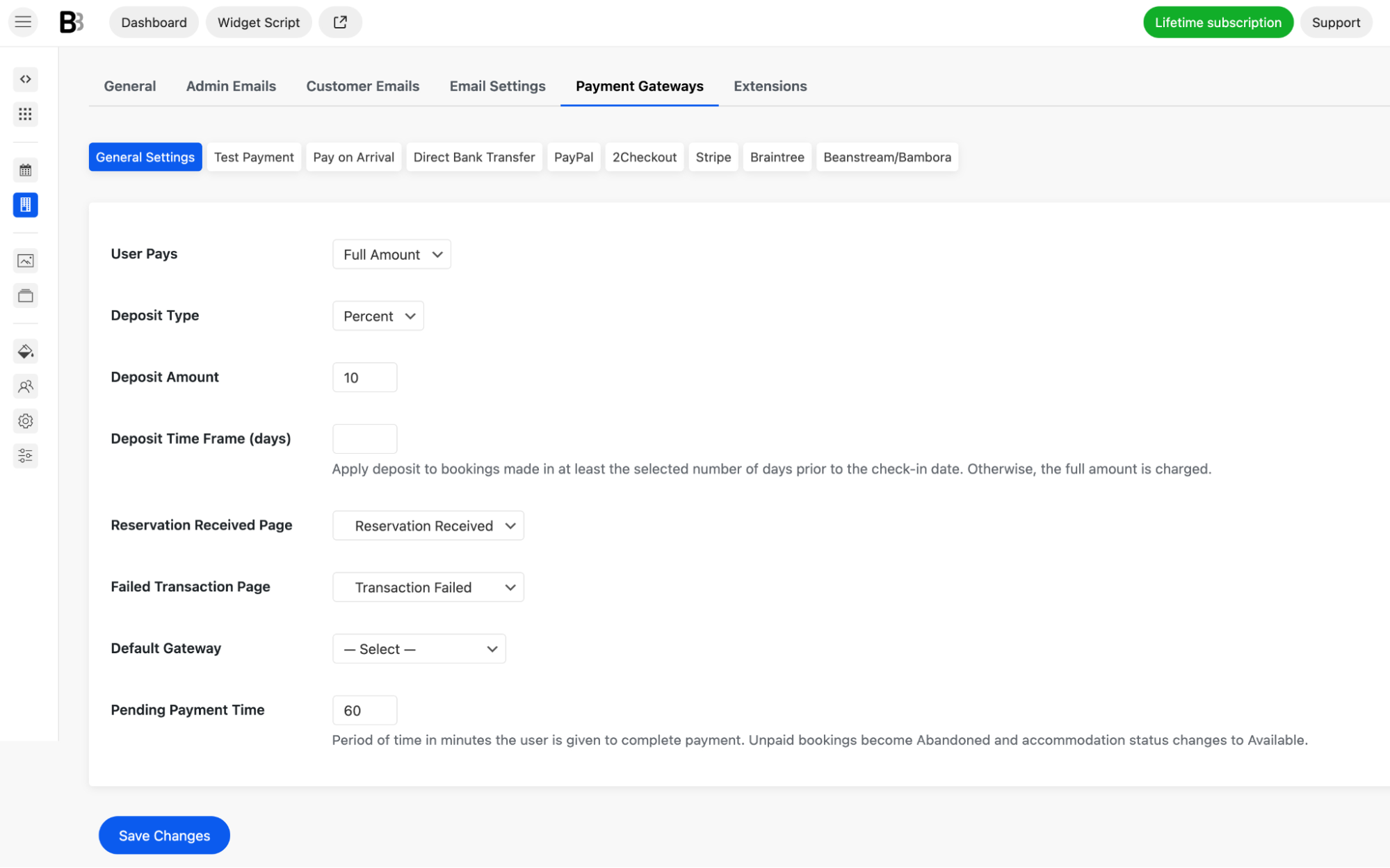
Task: Open the Beanstream/Bambora sub-tab
Action: [887, 157]
